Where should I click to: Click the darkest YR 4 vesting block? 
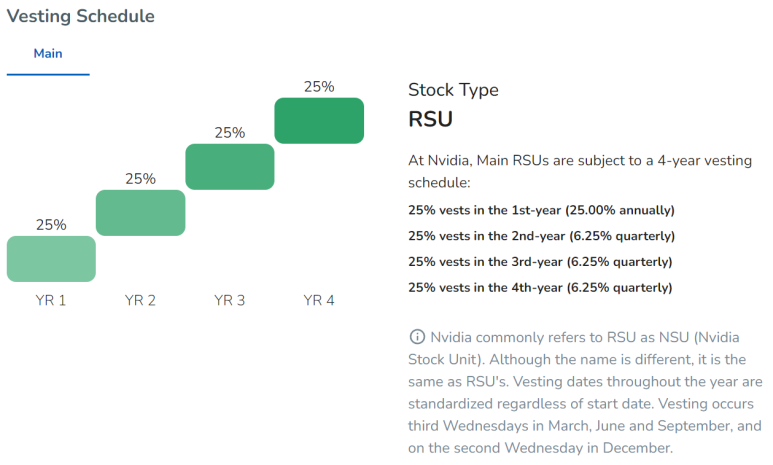pos(319,121)
